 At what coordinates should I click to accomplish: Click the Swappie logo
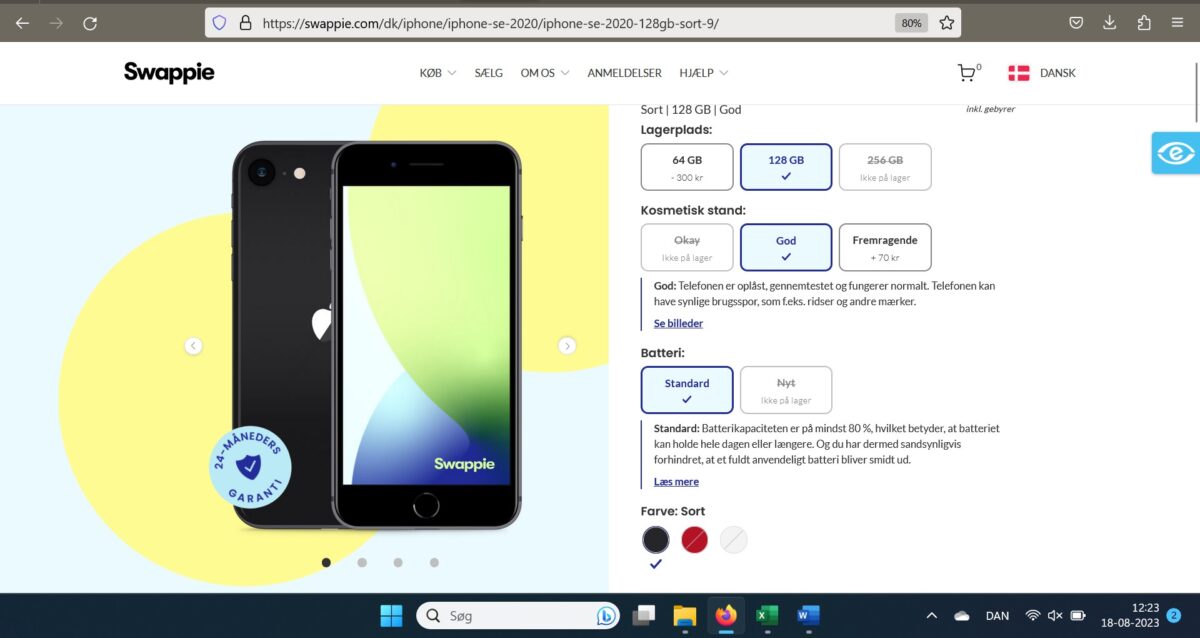[x=169, y=72]
